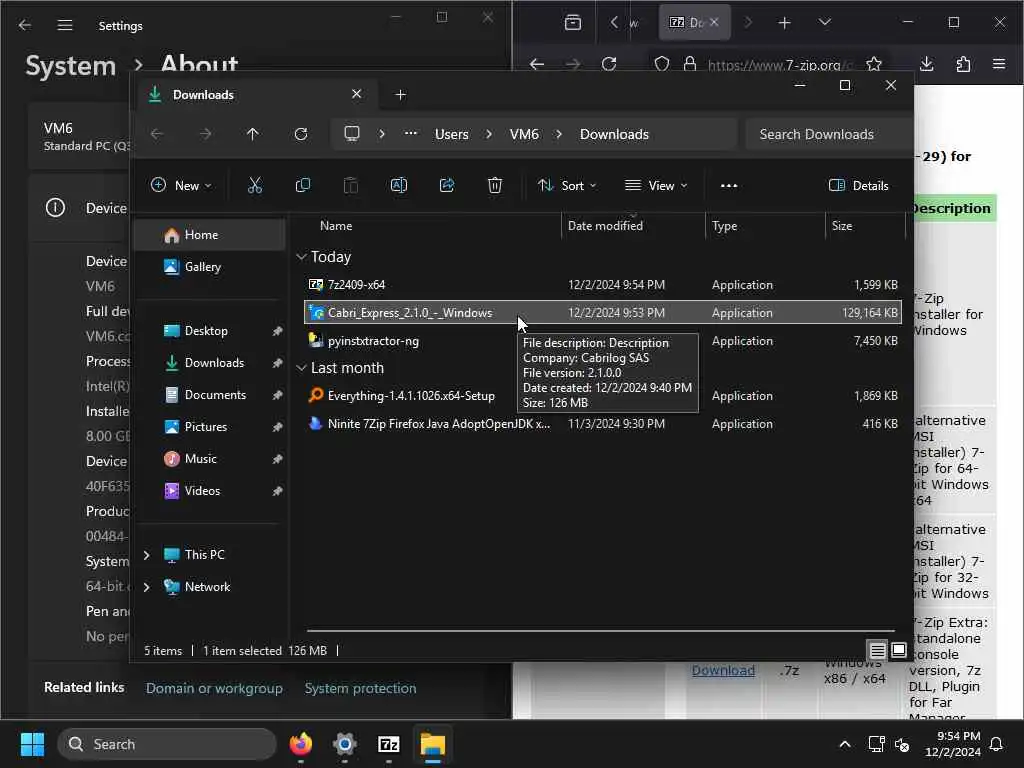Reload the 7-zip.org page in Firefox

609,64
